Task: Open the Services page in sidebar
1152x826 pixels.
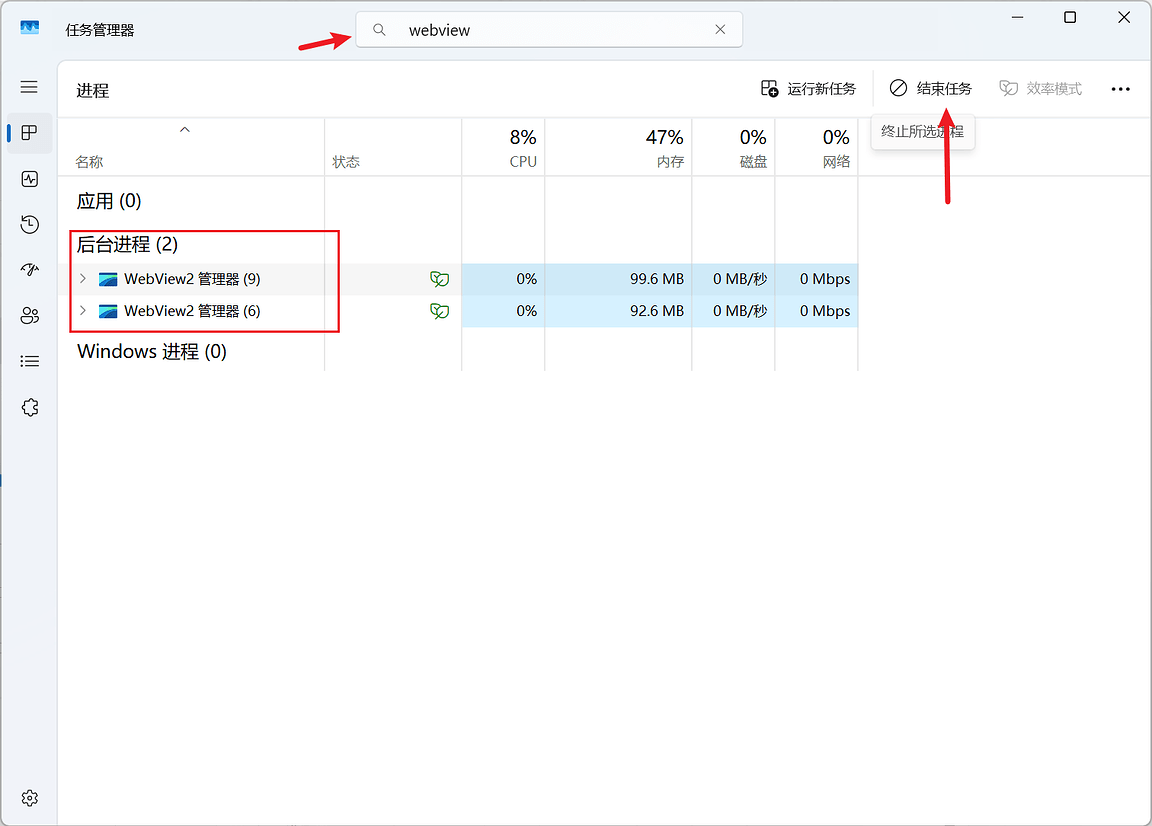Action: pos(29,407)
